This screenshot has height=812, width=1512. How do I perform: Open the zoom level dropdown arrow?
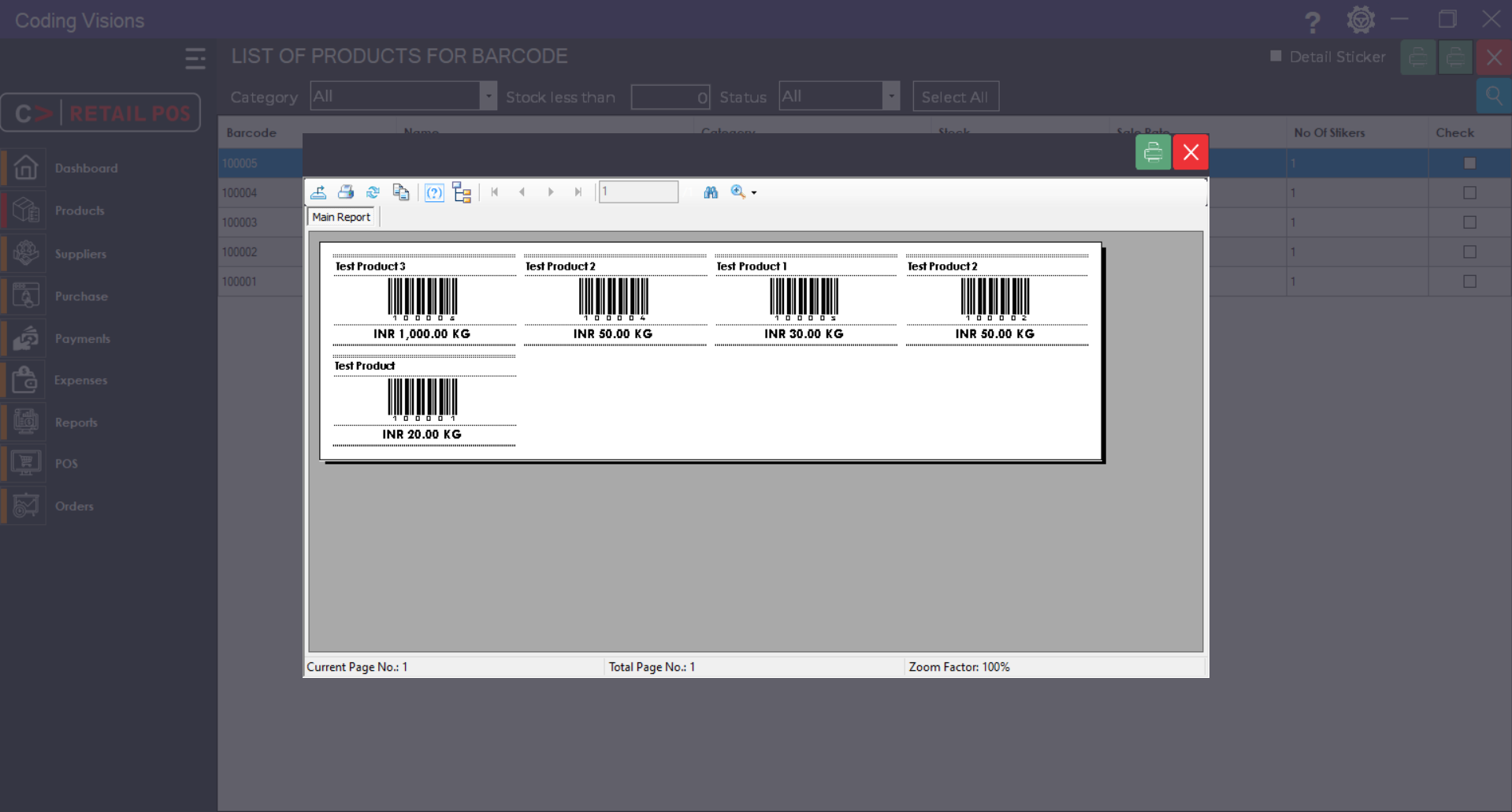click(x=754, y=193)
